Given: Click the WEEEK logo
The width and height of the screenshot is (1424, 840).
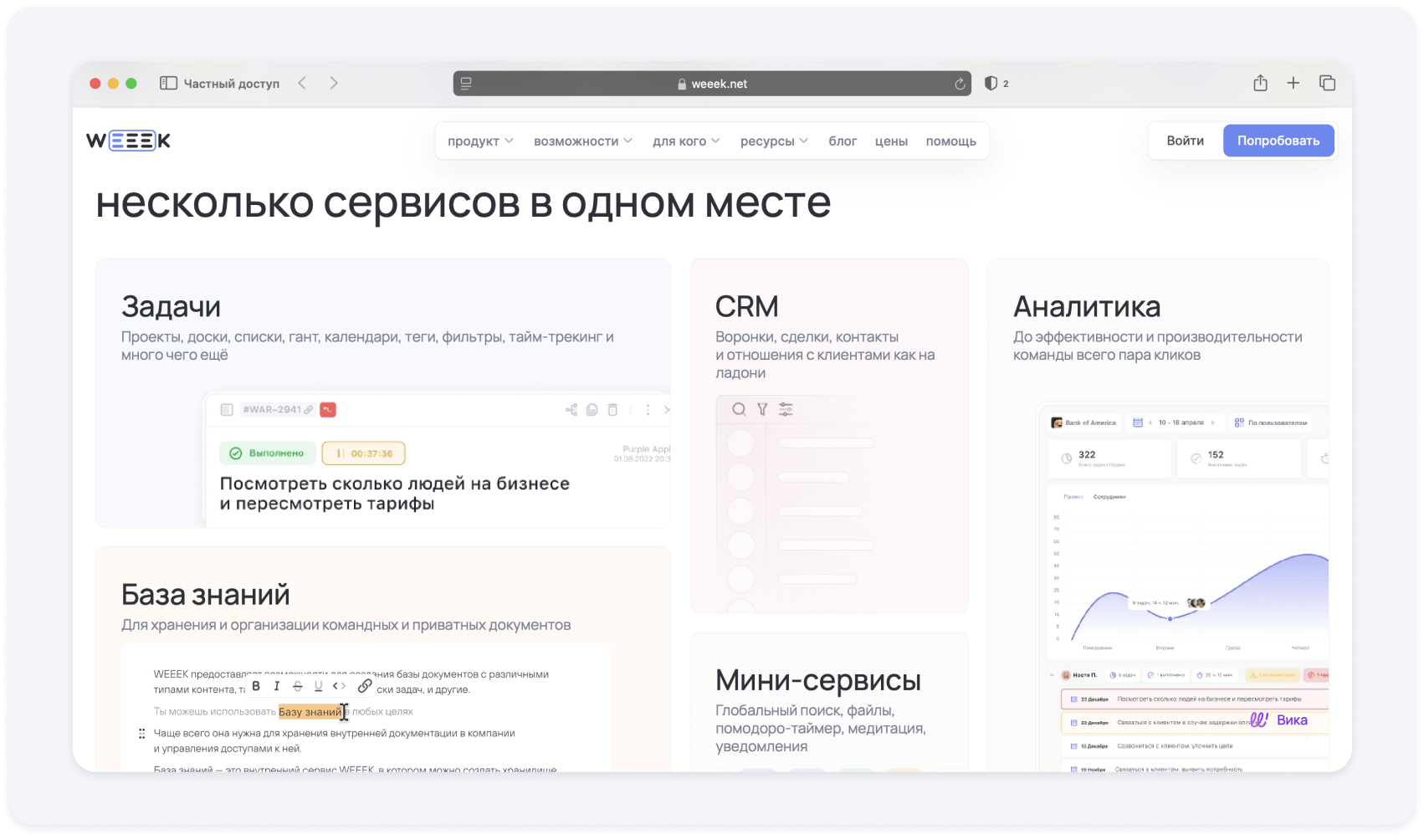Looking at the screenshot, I should [x=128, y=141].
